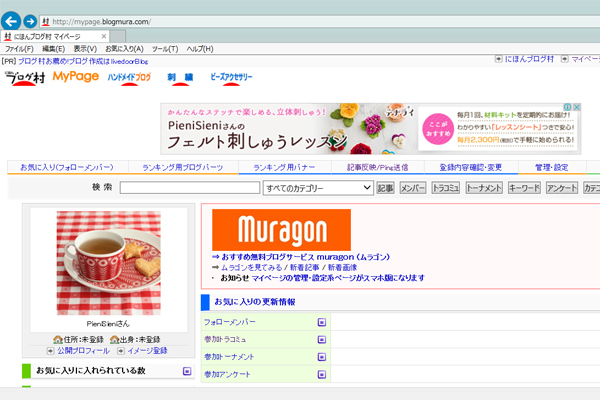Click the トラコミュ search button
600x400 pixels.
(x=446, y=188)
